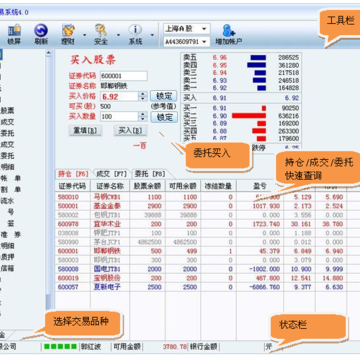Sort by the 可用余额 column header
The image size is (360, 360).
pos(183,186)
